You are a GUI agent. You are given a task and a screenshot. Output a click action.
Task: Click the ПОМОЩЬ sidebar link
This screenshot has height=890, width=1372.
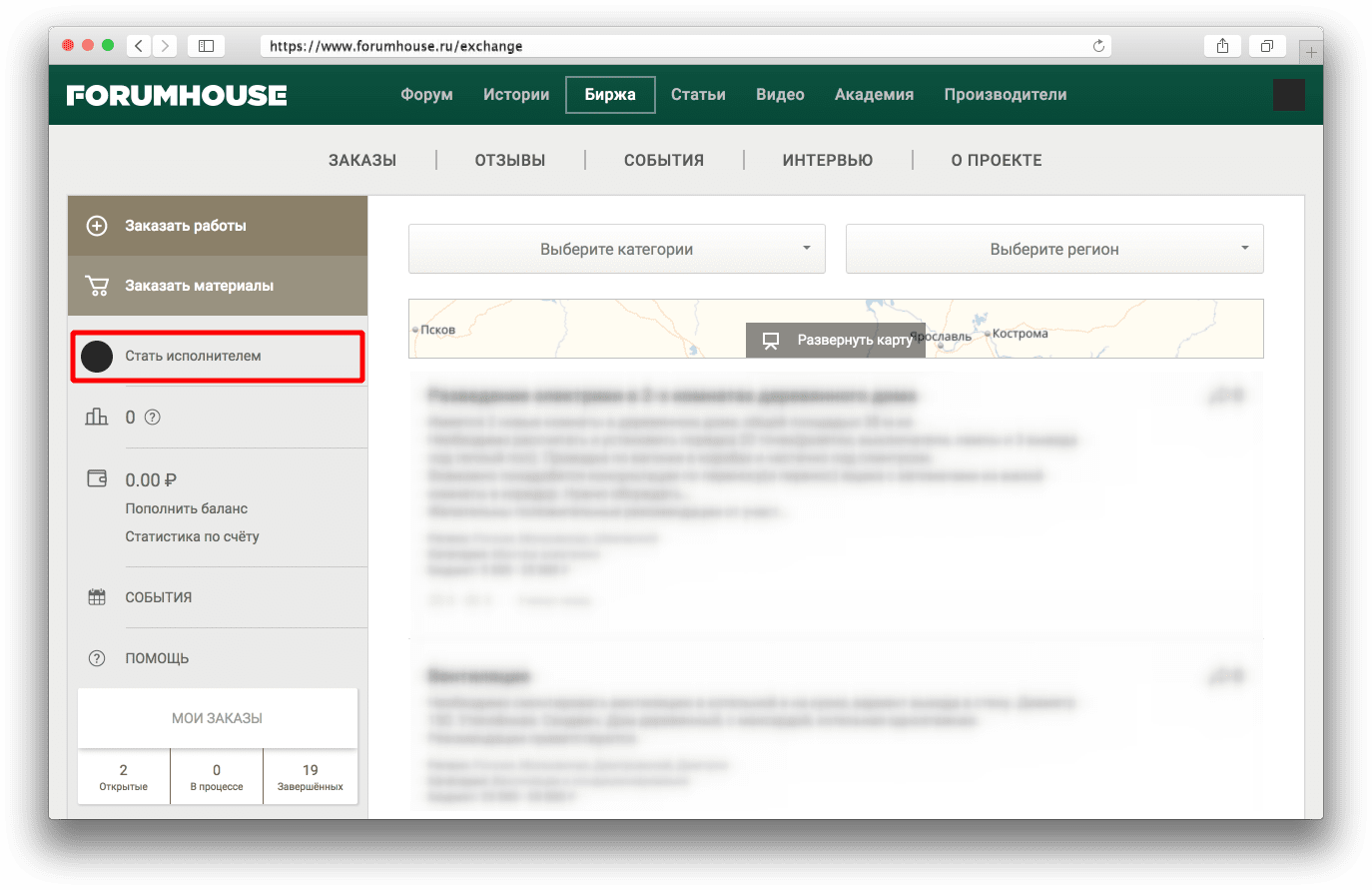click(157, 658)
